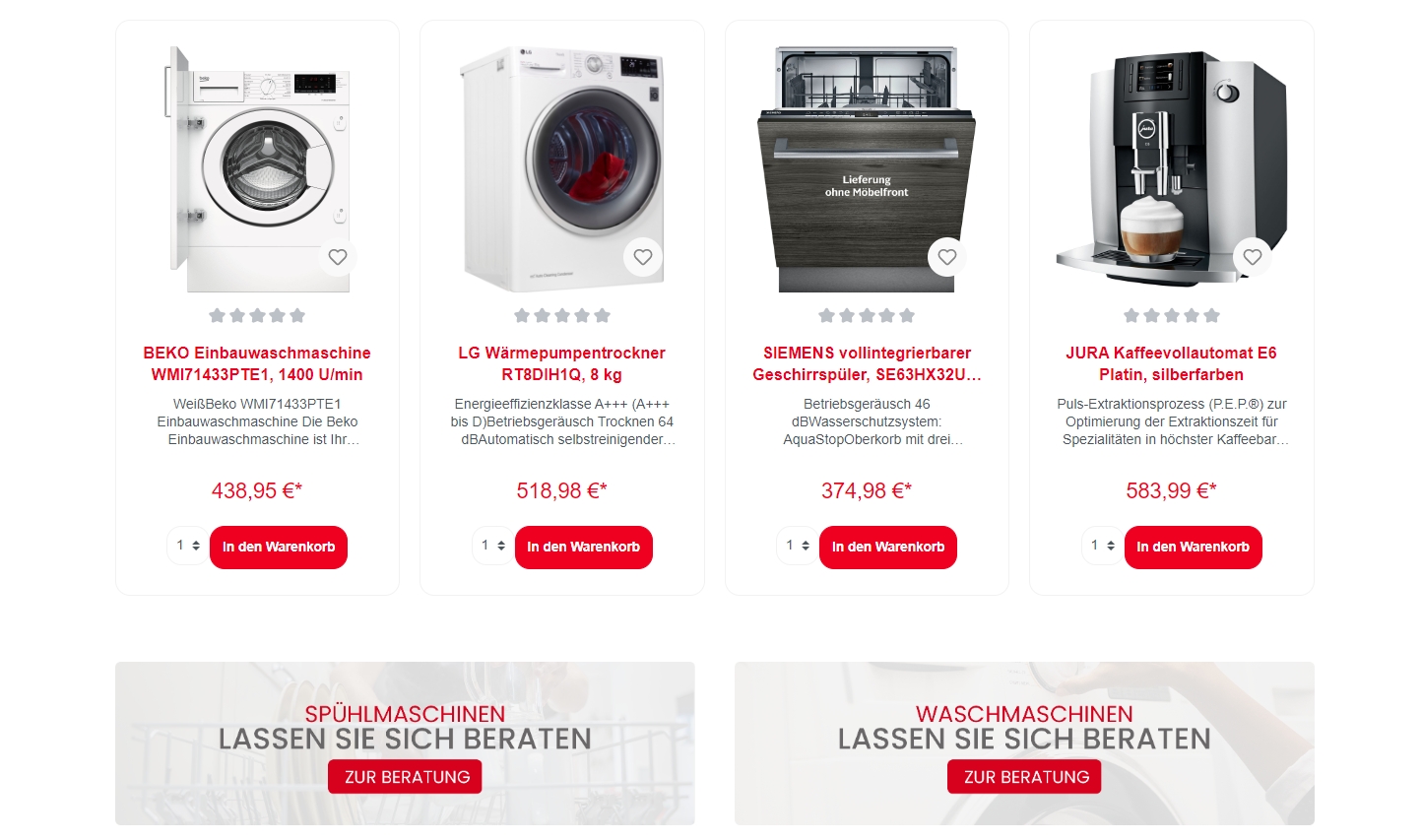The height and width of the screenshot is (840, 1422).
Task: Toggle heart icon on JURA Kaffeevollautomat
Action: [x=1253, y=257]
